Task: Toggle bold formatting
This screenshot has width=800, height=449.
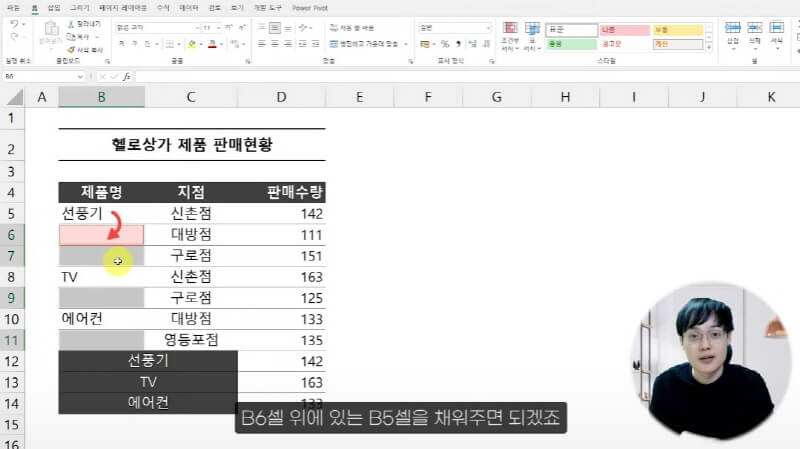Action: tap(121, 44)
